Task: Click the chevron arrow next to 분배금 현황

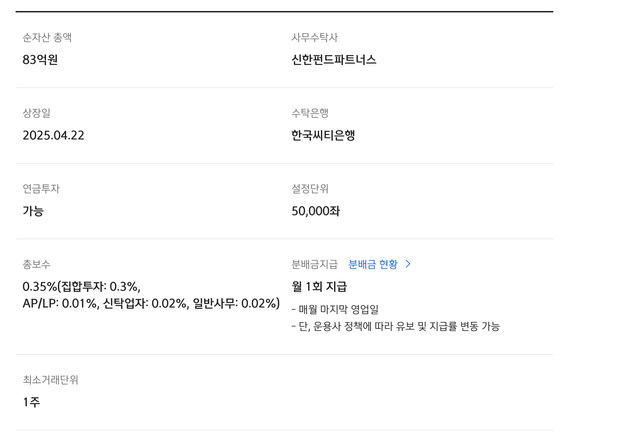Action: 408,264
